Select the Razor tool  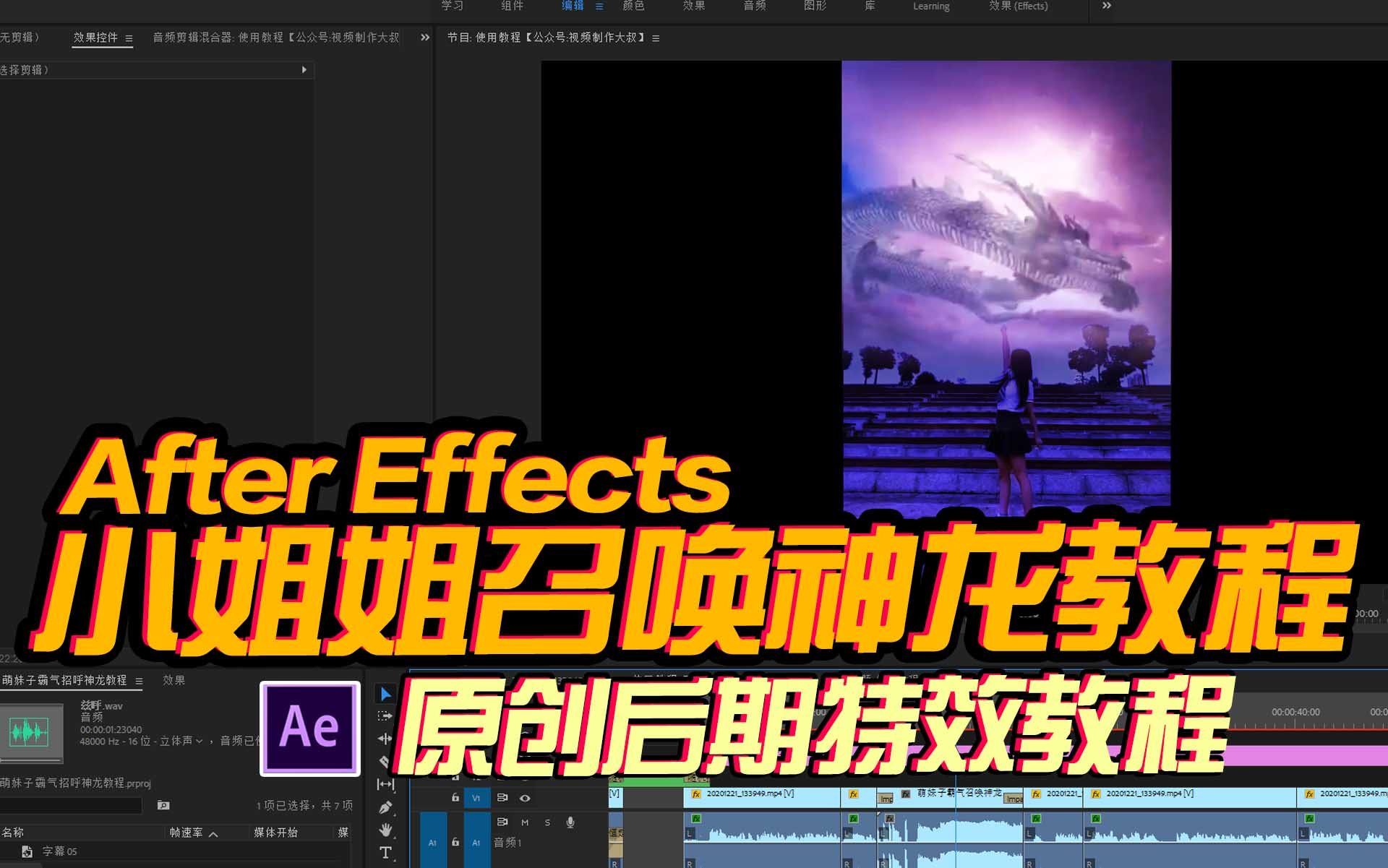coord(385,761)
